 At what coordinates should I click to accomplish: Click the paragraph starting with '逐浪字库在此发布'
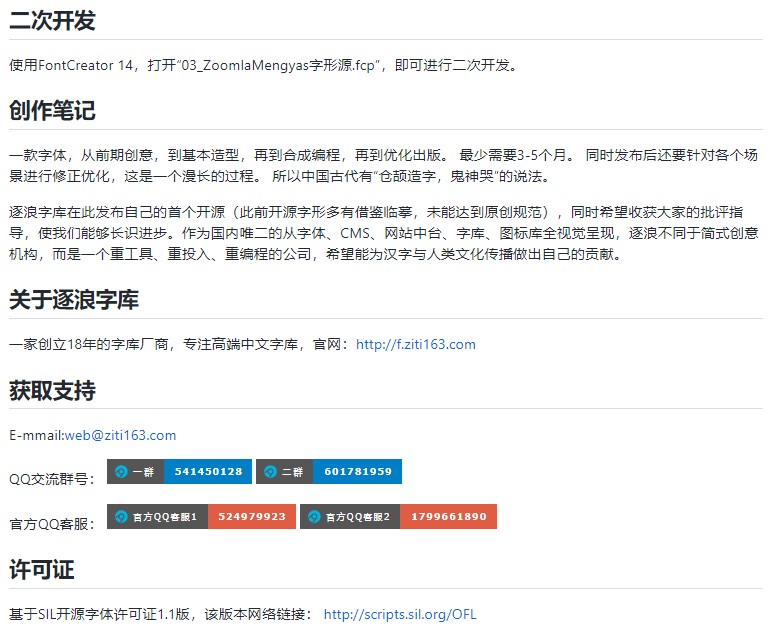(384, 233)
